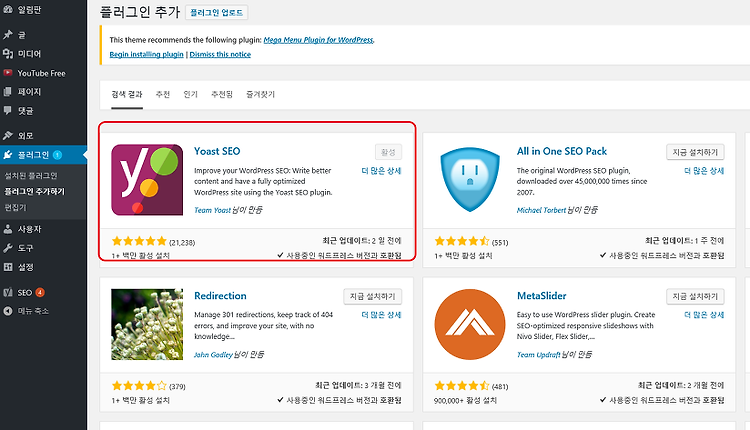
Task: Click Yoast SEO five-star rating
Action: [139, 241]
